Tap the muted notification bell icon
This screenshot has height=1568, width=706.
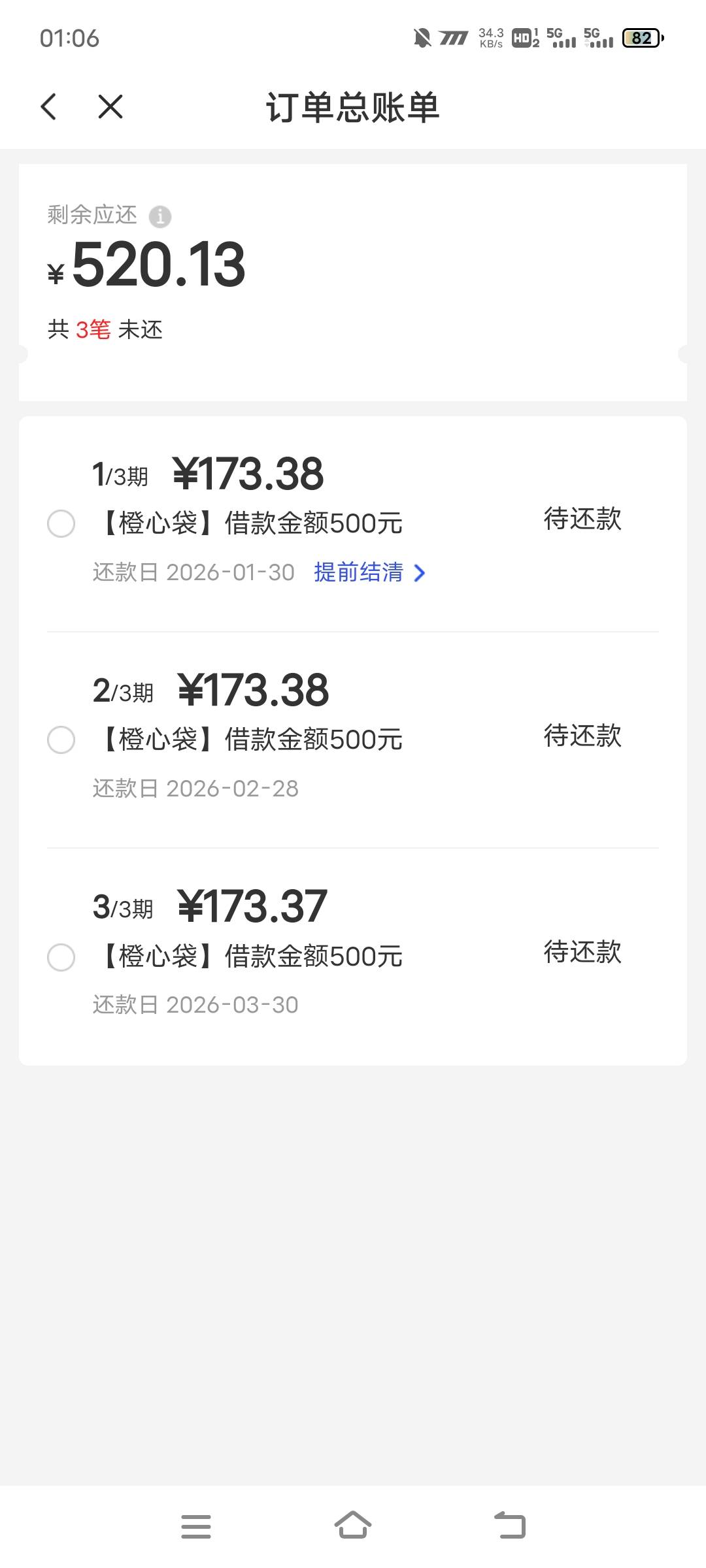422,38
